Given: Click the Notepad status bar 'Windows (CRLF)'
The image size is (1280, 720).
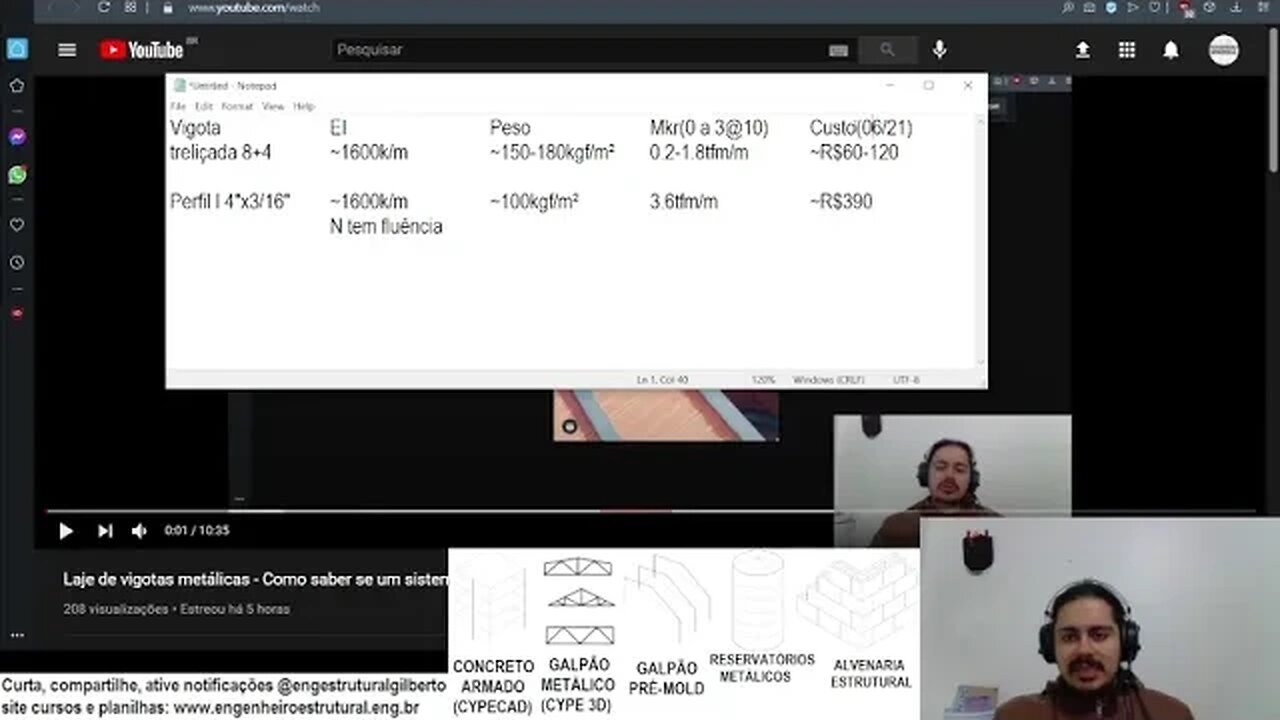Looking at the screenshot, I should 827,380.
